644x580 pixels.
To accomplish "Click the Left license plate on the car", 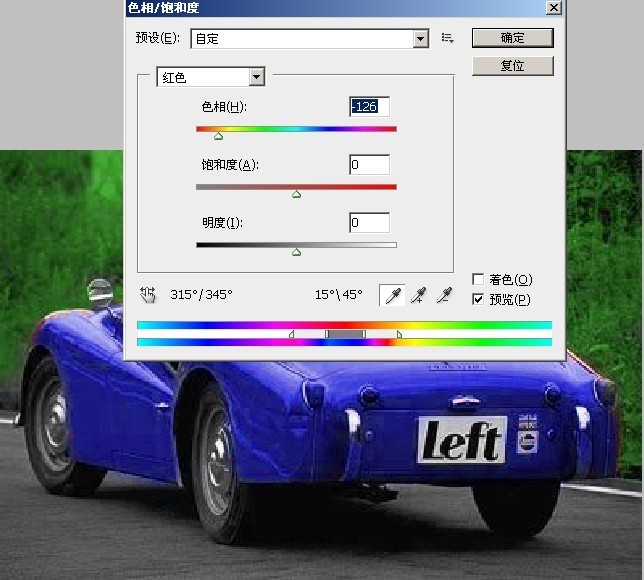I will [x=462, y=440].
